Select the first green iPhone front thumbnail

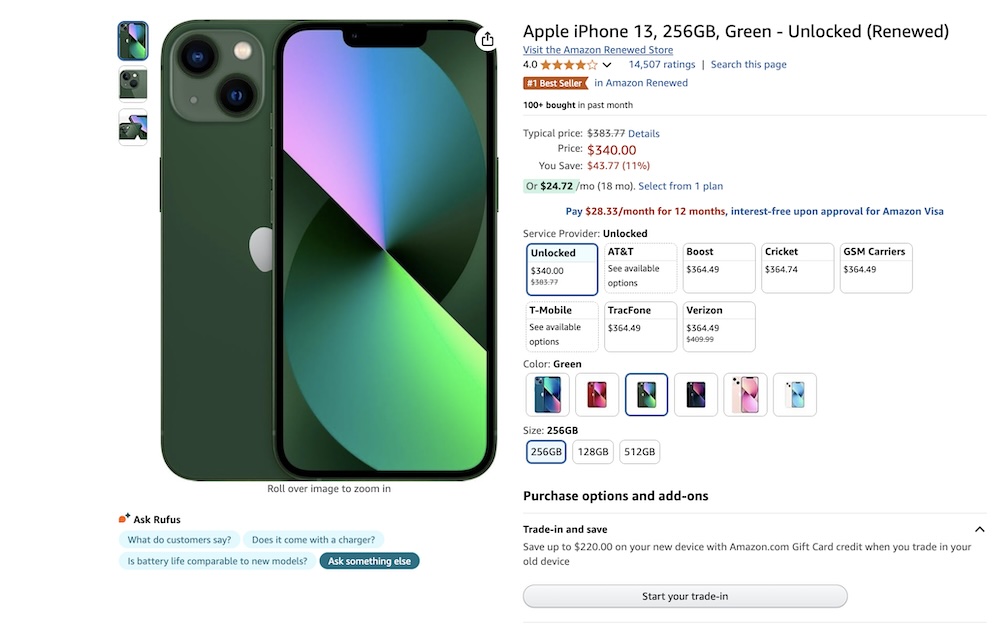click(x=133, y=41)
